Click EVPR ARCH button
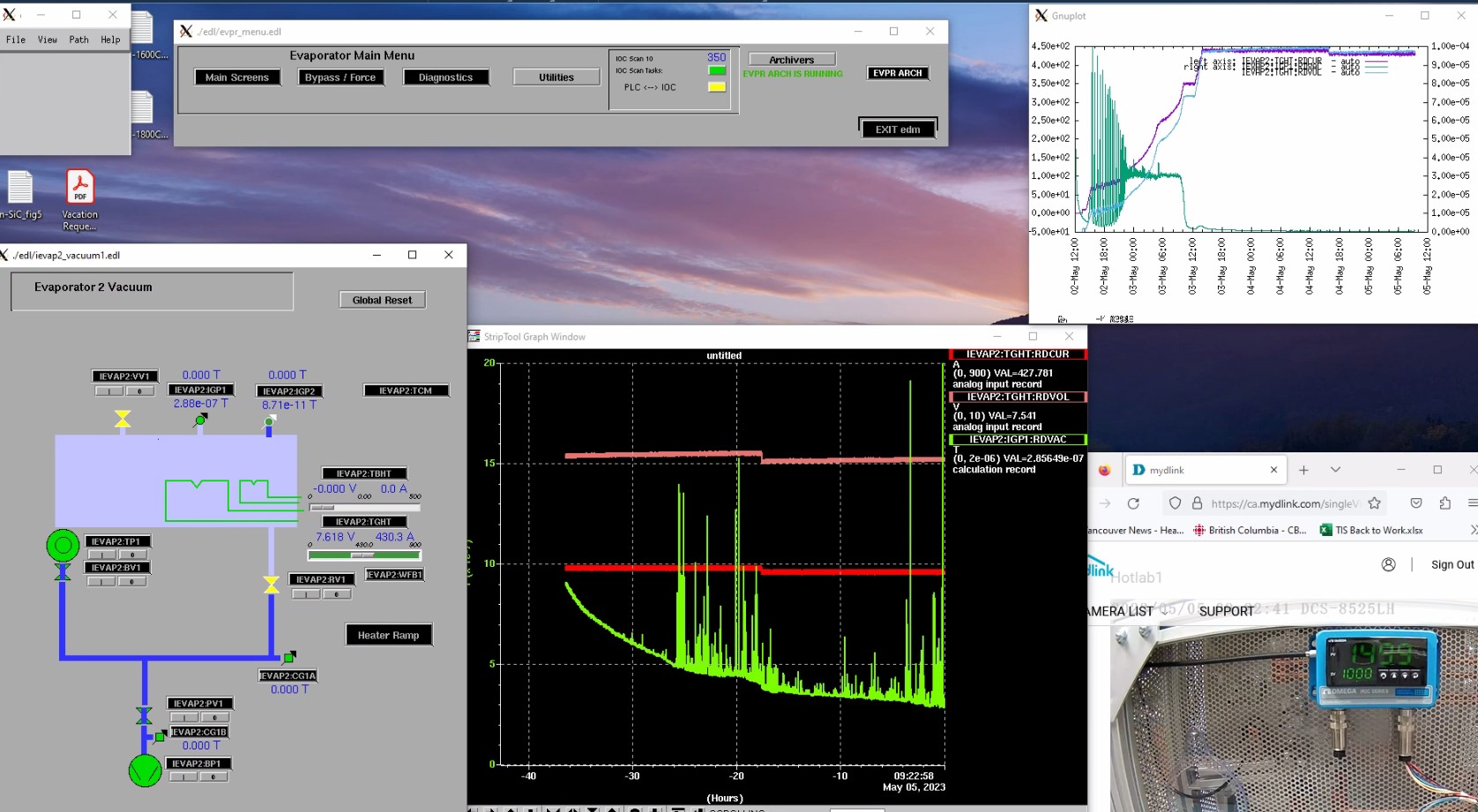1478x812 pixels. 898,73
